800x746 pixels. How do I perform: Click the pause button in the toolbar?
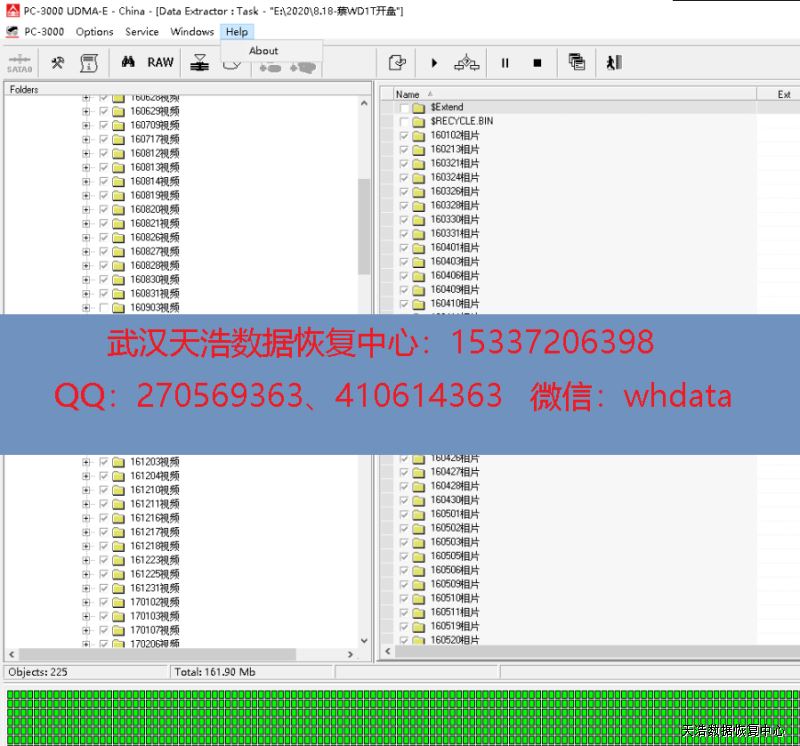coord(505,63)
